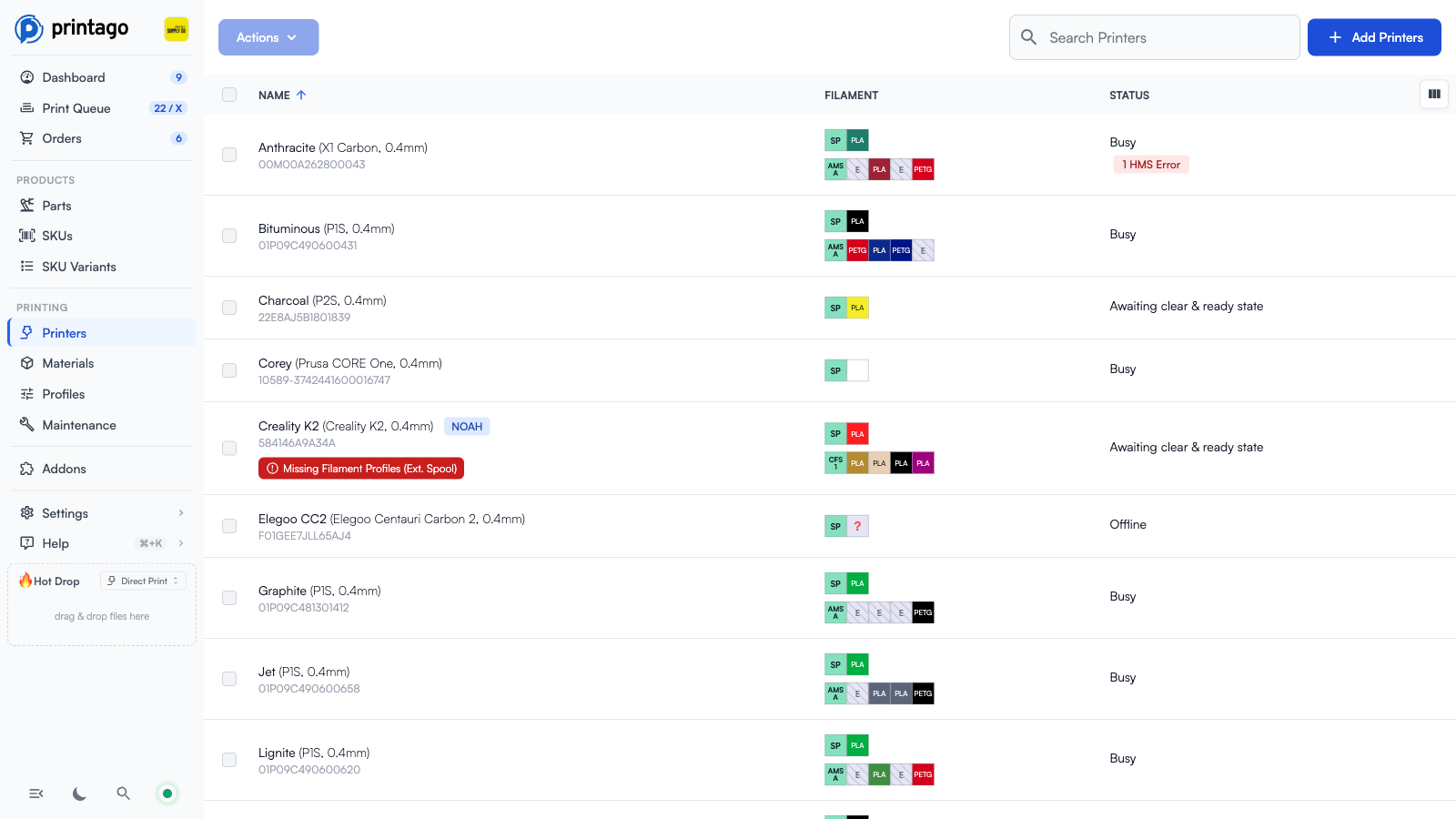Open the Orders section
This screenshot has width=1456, height=819.
coord(101,138)
